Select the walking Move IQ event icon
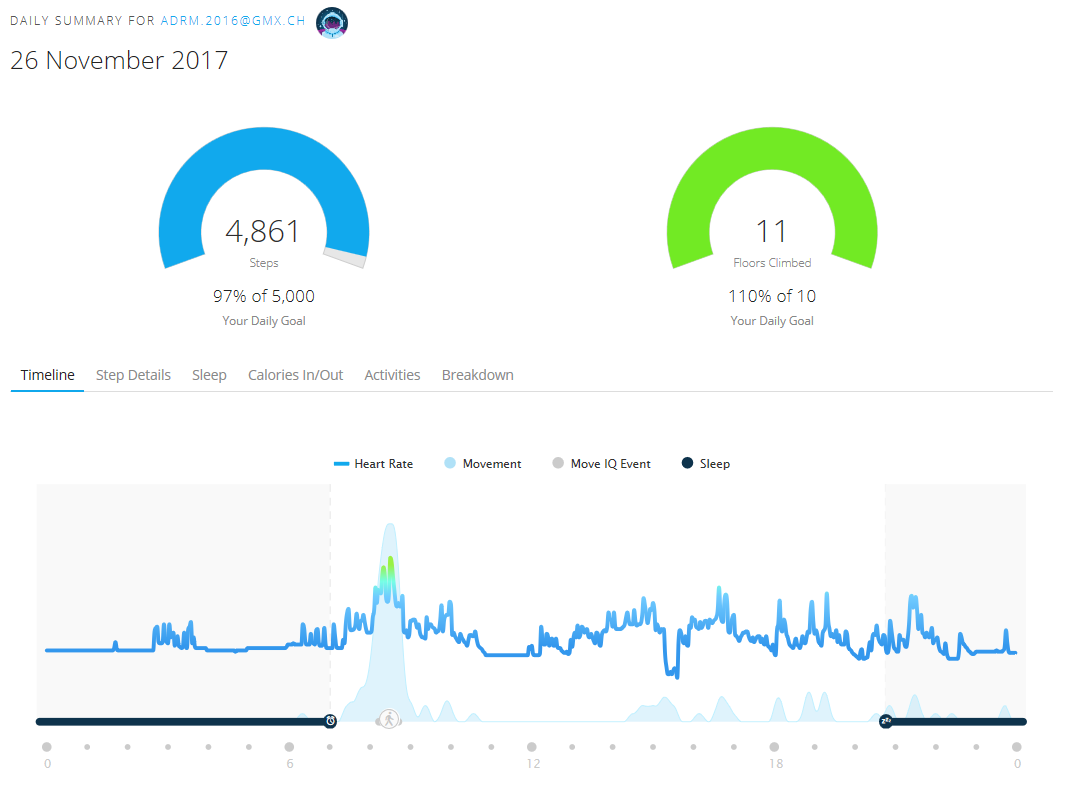 [x=388, y=719]
